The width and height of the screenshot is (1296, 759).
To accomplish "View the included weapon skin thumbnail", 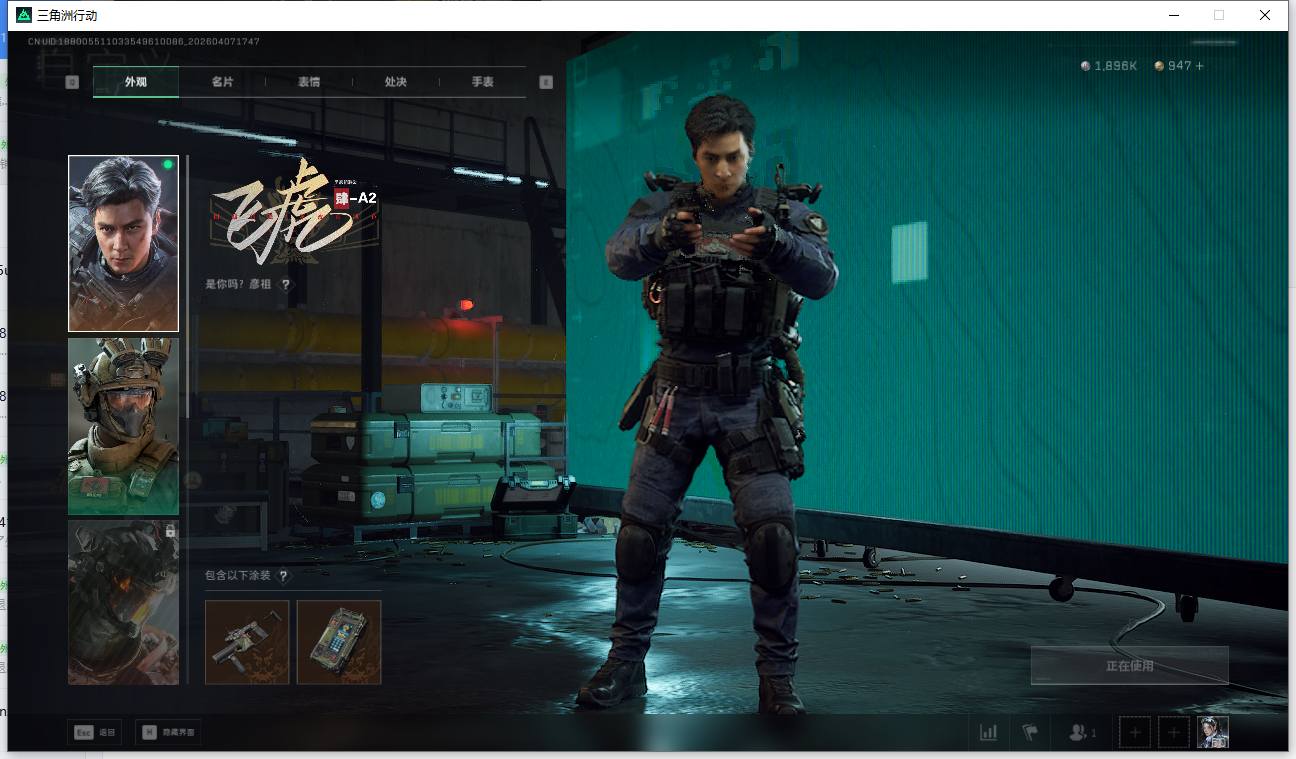I will click(x=247, y=642).
